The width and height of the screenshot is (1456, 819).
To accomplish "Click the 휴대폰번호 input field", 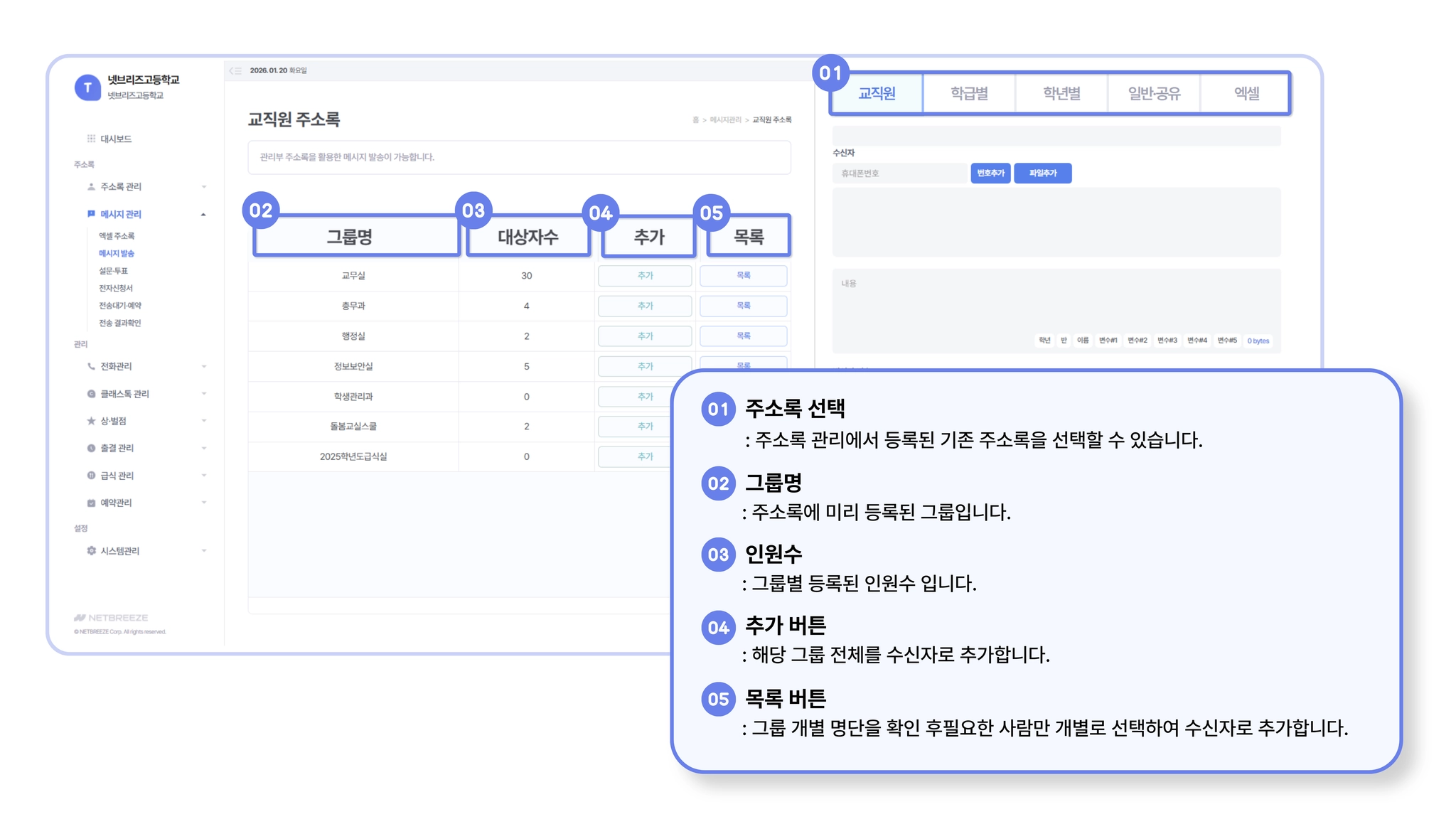I will tap(899, 173).
